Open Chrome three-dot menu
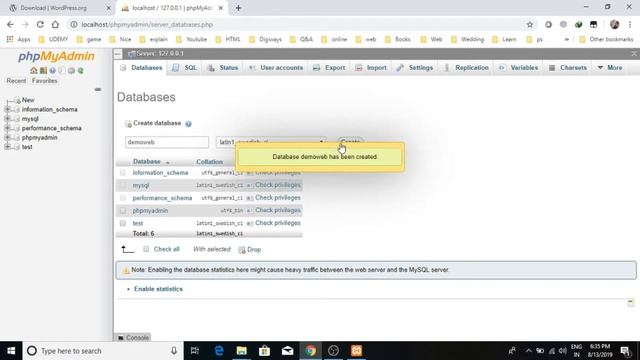This screenshot has height=360, width=640. tap(630, 24)
